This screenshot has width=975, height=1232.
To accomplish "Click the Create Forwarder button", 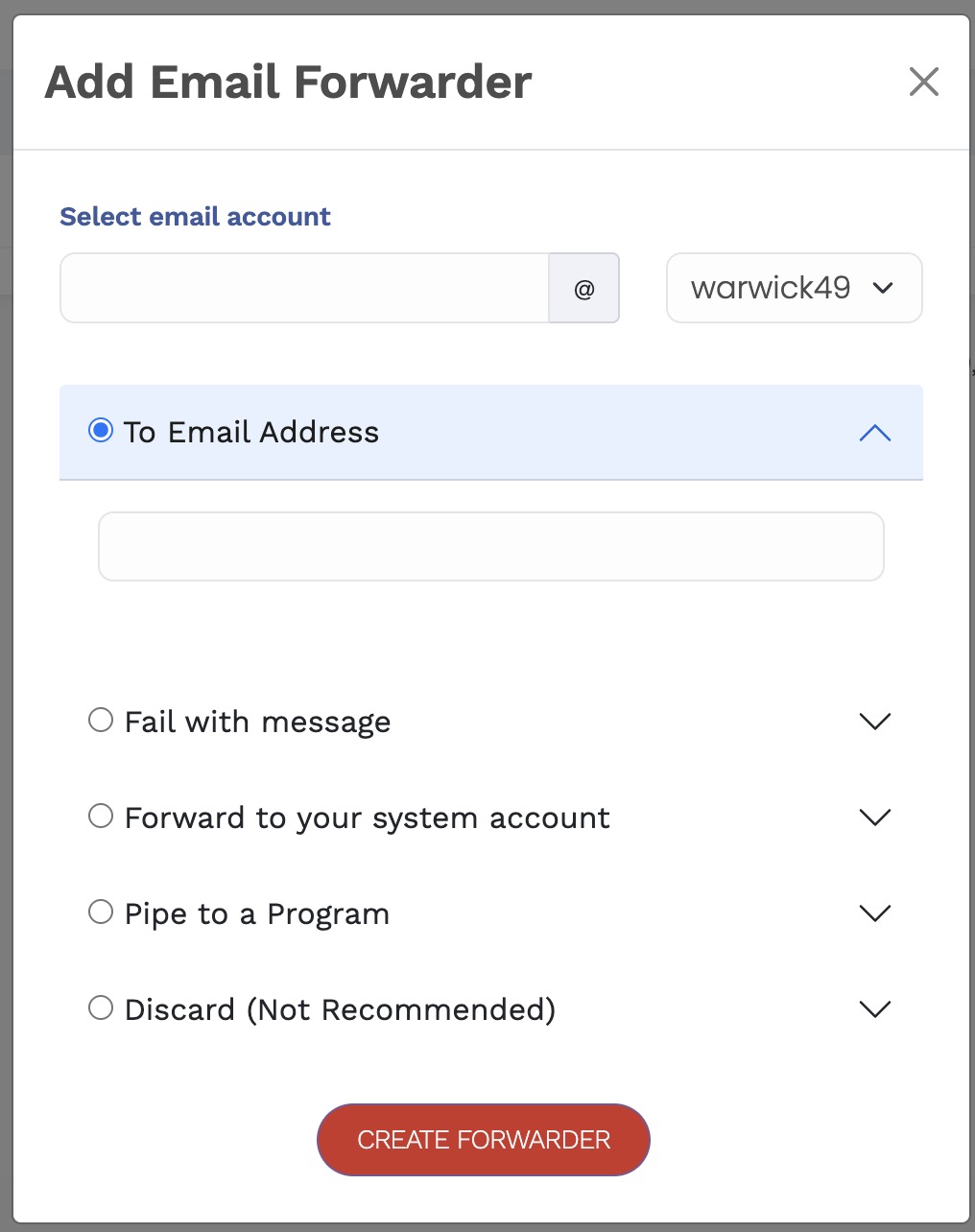I will 484,1140.
